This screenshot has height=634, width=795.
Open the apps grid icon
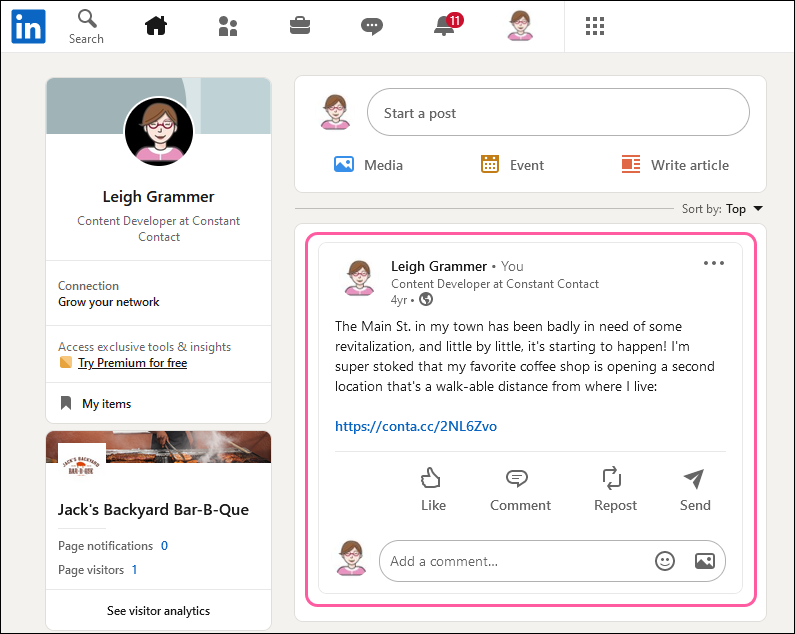[595, 26]
